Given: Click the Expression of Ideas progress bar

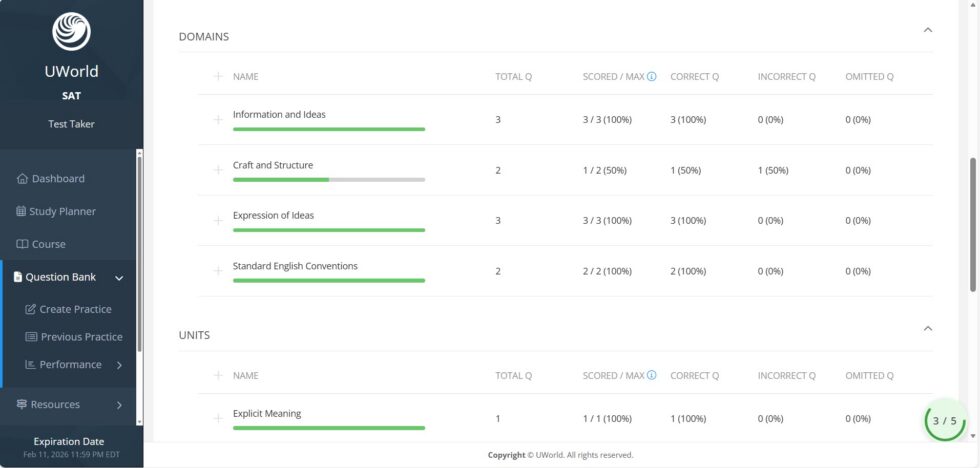Looking at the screenshot, I should 329,230.
